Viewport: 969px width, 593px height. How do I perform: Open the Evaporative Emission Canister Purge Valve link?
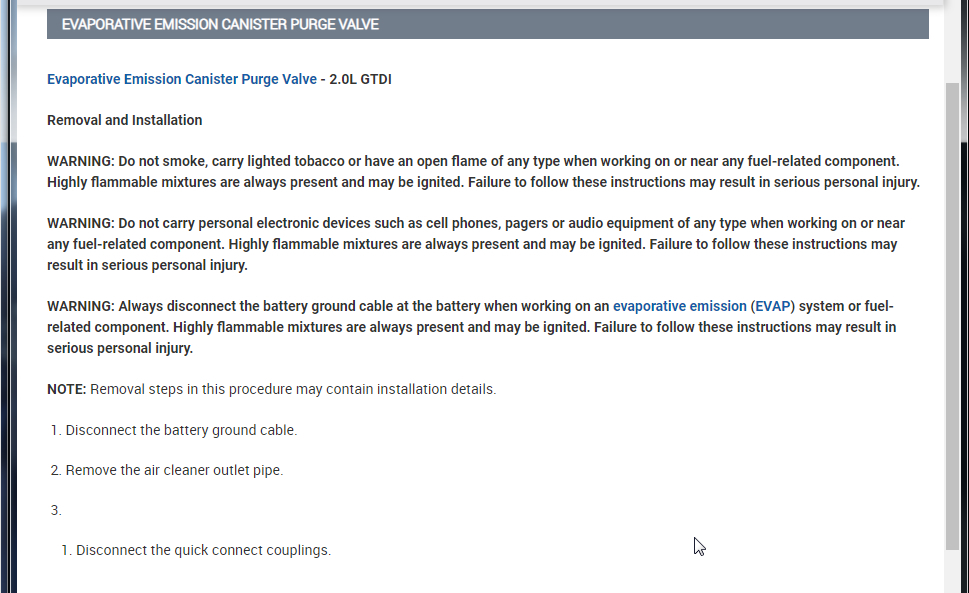pyautogui.click(x=182, y=79)
